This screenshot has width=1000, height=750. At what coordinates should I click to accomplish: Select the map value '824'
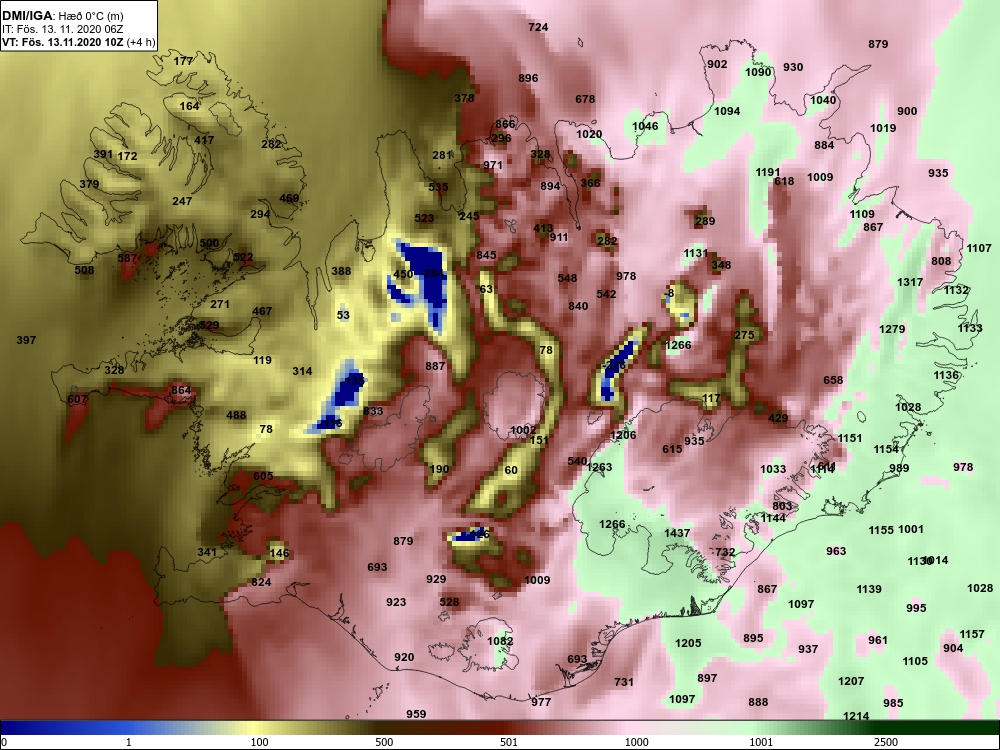point(261,582)
